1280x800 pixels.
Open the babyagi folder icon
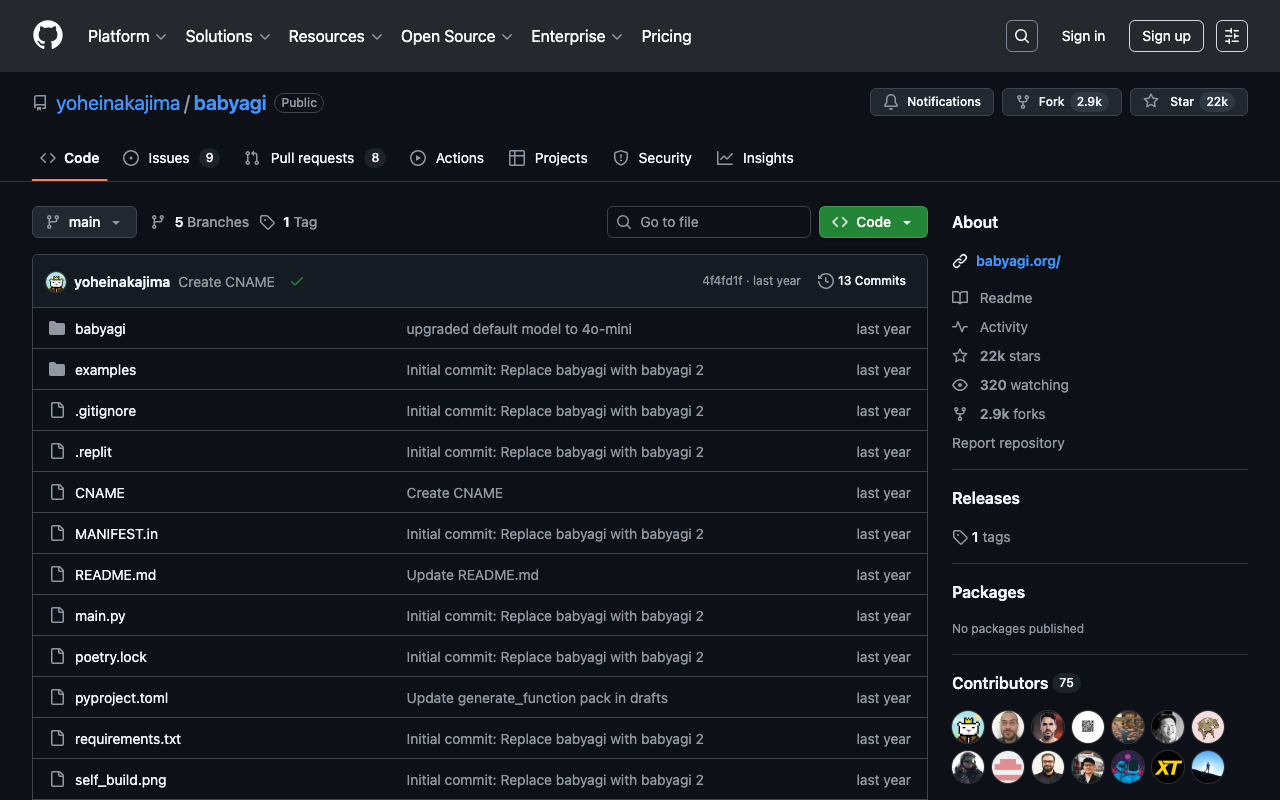[57, 329]
